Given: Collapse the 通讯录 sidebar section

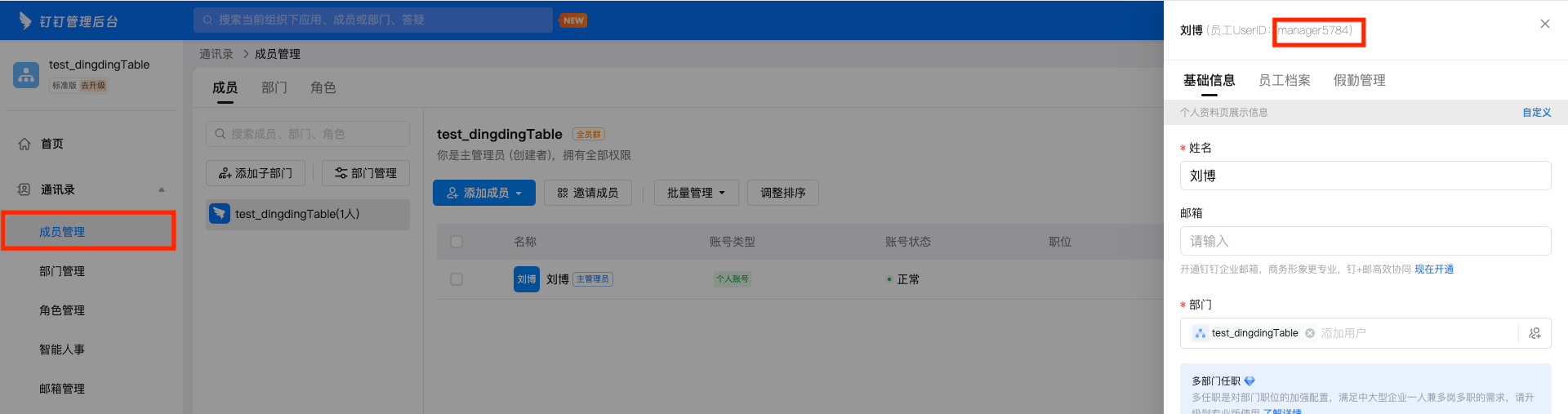Looking at the screenshot, I should (162, 189).
